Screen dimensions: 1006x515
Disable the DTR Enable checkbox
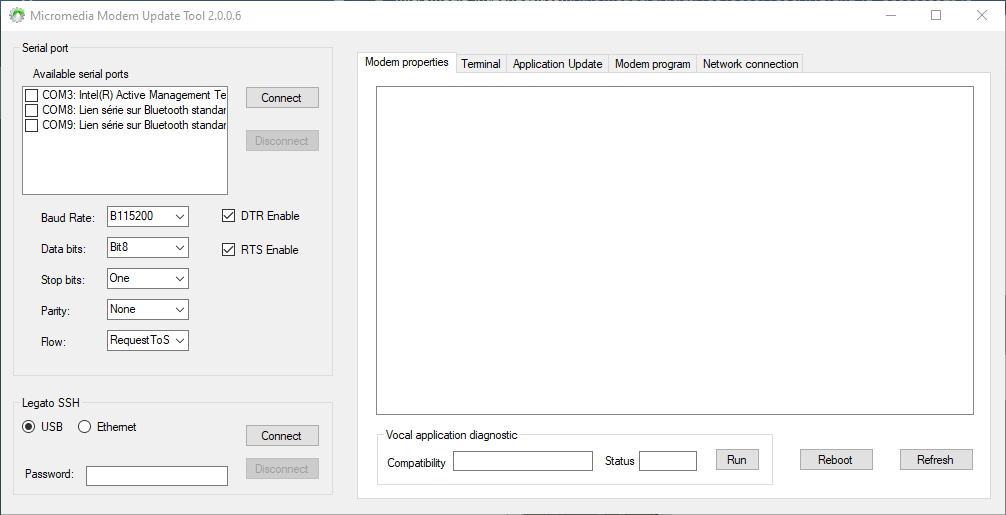229,216
